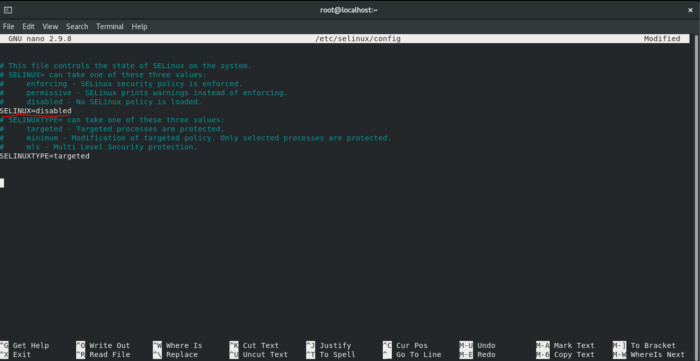Click the Mark Text shortcut label
Image resolution: width=700 pixels, height=361 pixels.
coord(574,345)
